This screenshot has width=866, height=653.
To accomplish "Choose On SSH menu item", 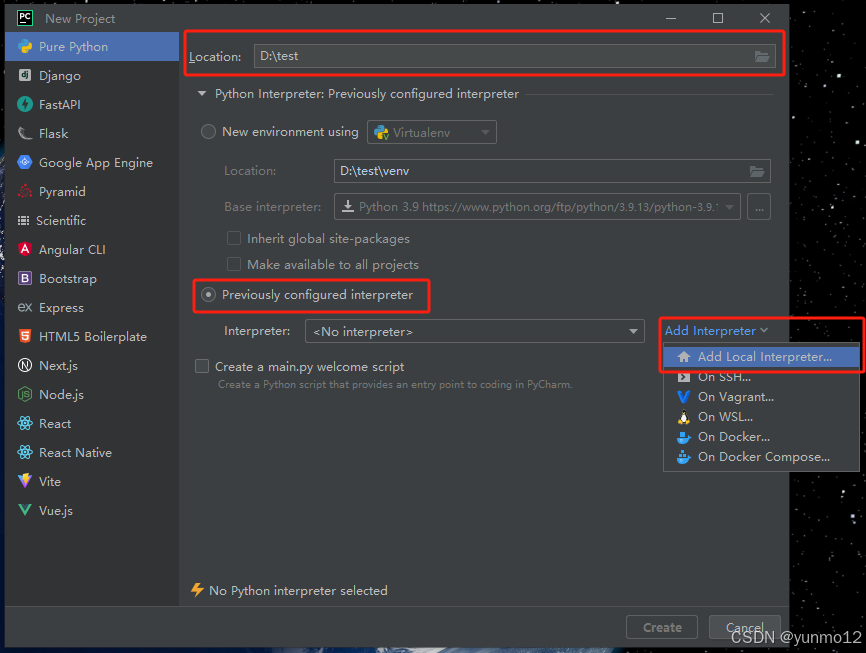I will (x=762, y=377).
